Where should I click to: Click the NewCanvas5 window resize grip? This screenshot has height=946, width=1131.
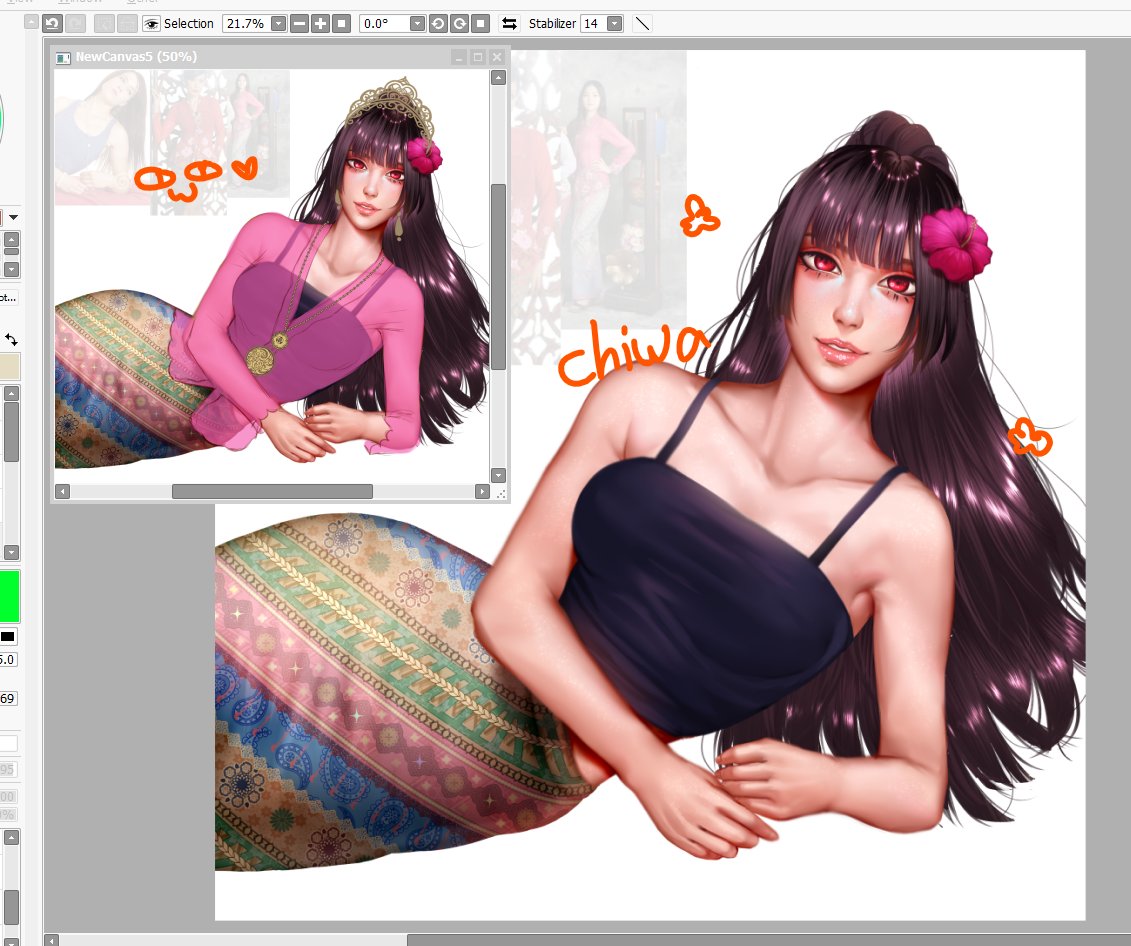click(500, 493)
